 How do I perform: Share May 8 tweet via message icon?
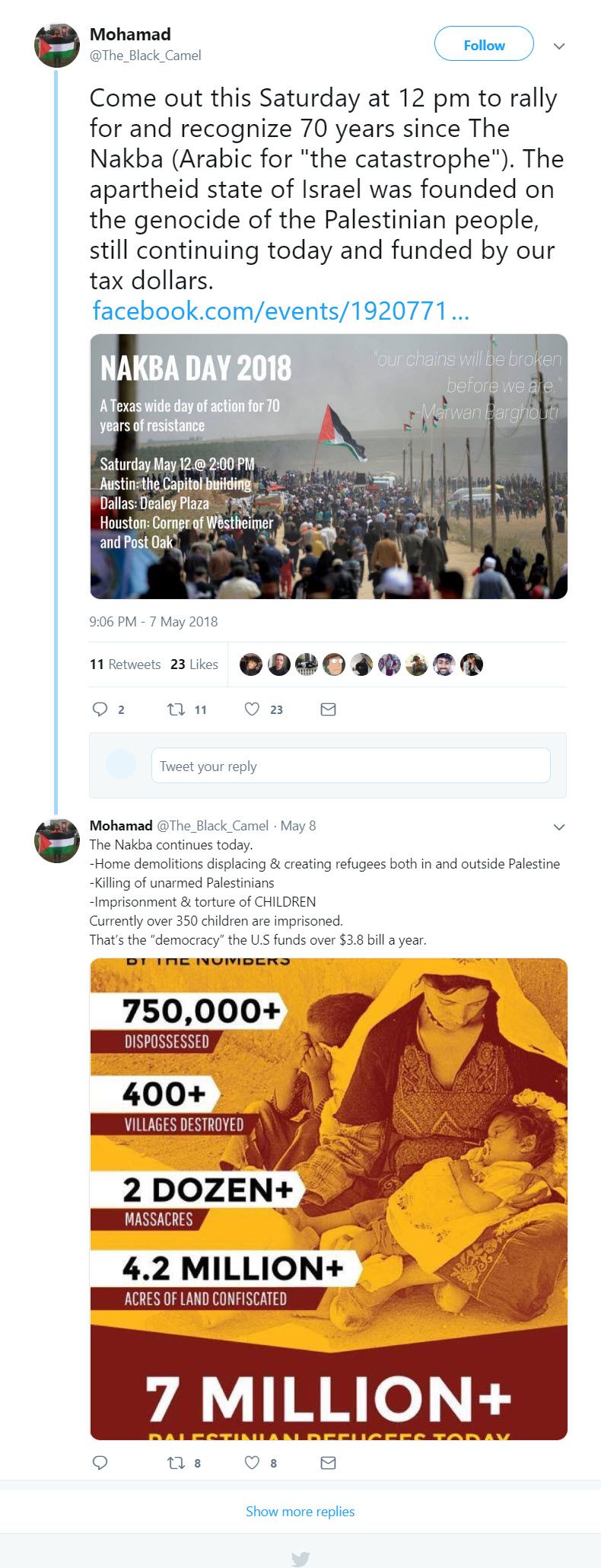click(x=328, y=1462)
